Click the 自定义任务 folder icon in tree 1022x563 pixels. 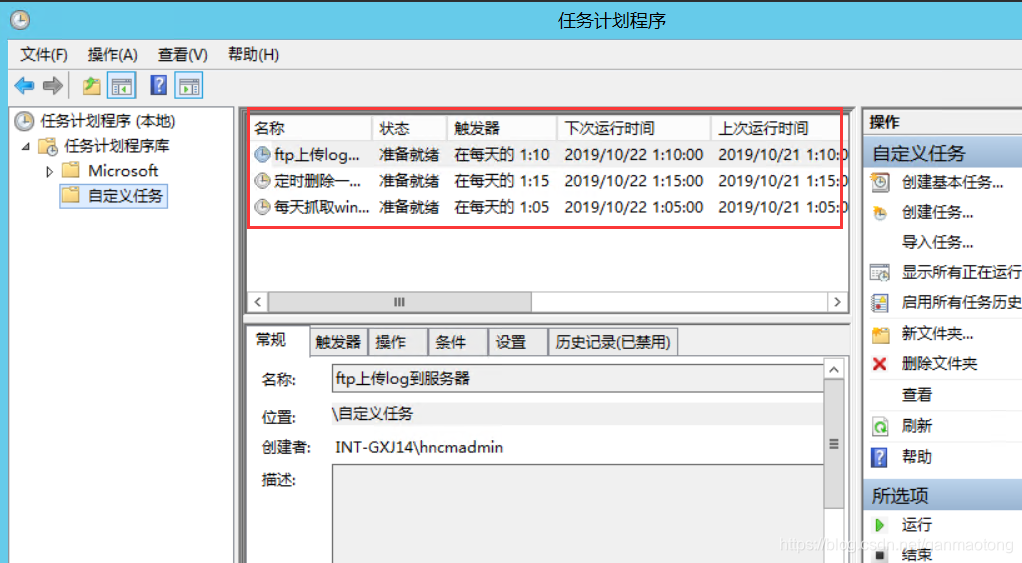tap(70, 195)
